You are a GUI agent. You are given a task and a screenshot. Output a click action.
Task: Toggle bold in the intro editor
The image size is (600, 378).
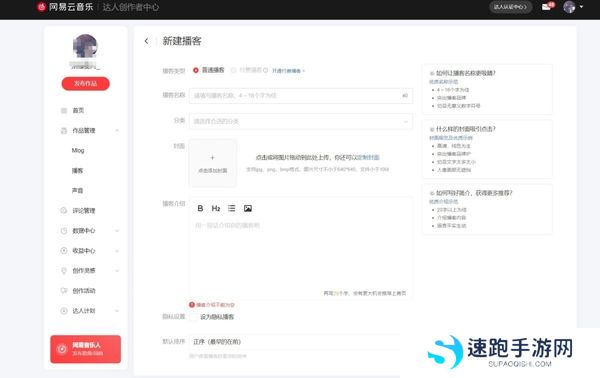pyautogui.click(x=200, y=208)
